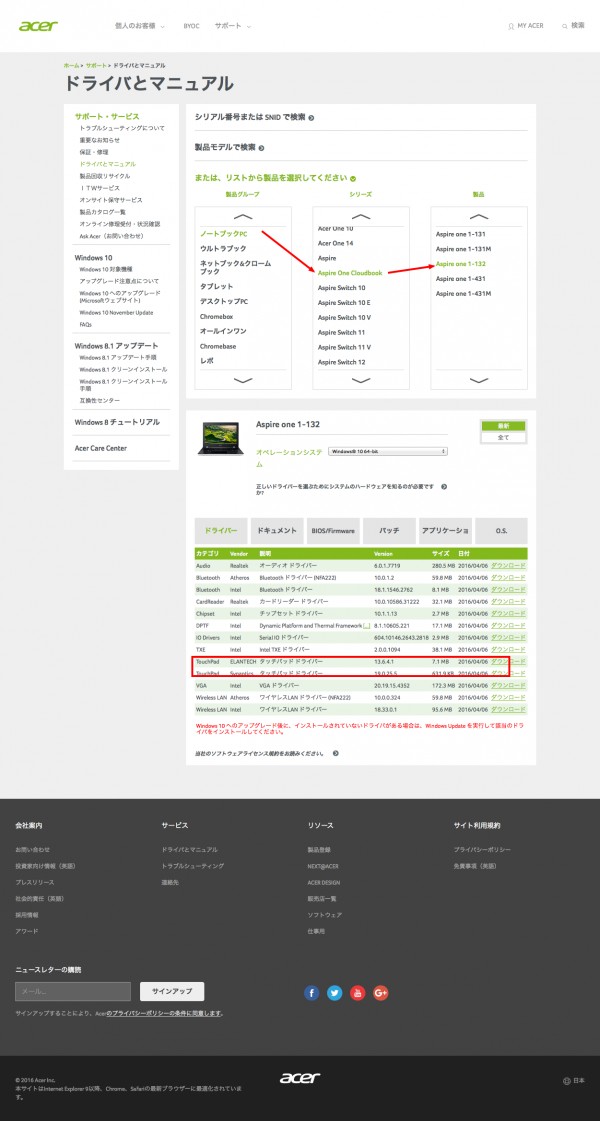Viewport: 600px width, 1121px height.
Task: Open the YouTube icon in the footer
Action: (358, 992)
